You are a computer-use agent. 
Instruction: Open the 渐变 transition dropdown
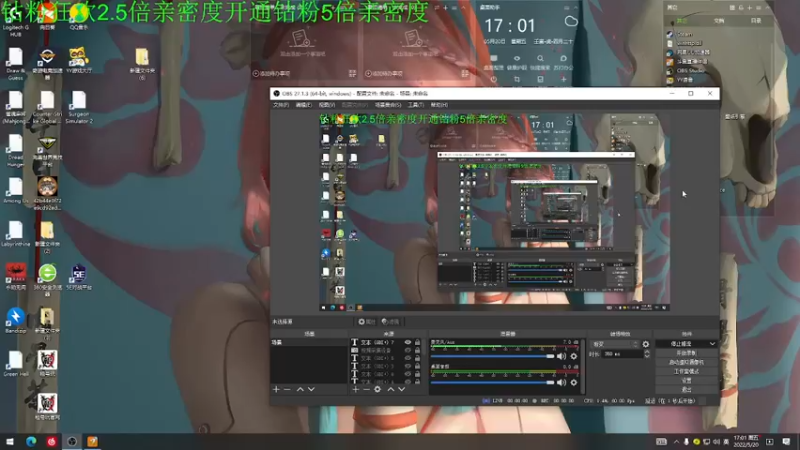(x=614, y=344)
